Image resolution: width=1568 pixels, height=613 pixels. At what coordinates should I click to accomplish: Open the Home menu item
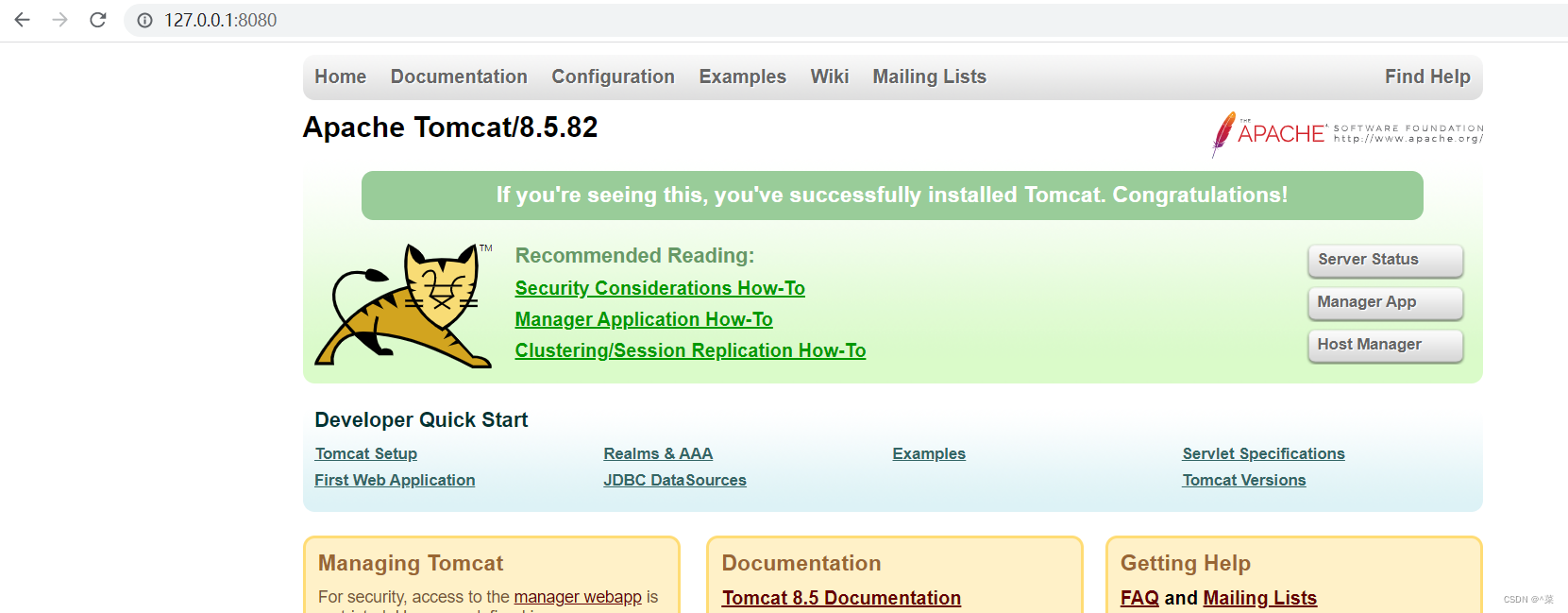coord(340,77)
